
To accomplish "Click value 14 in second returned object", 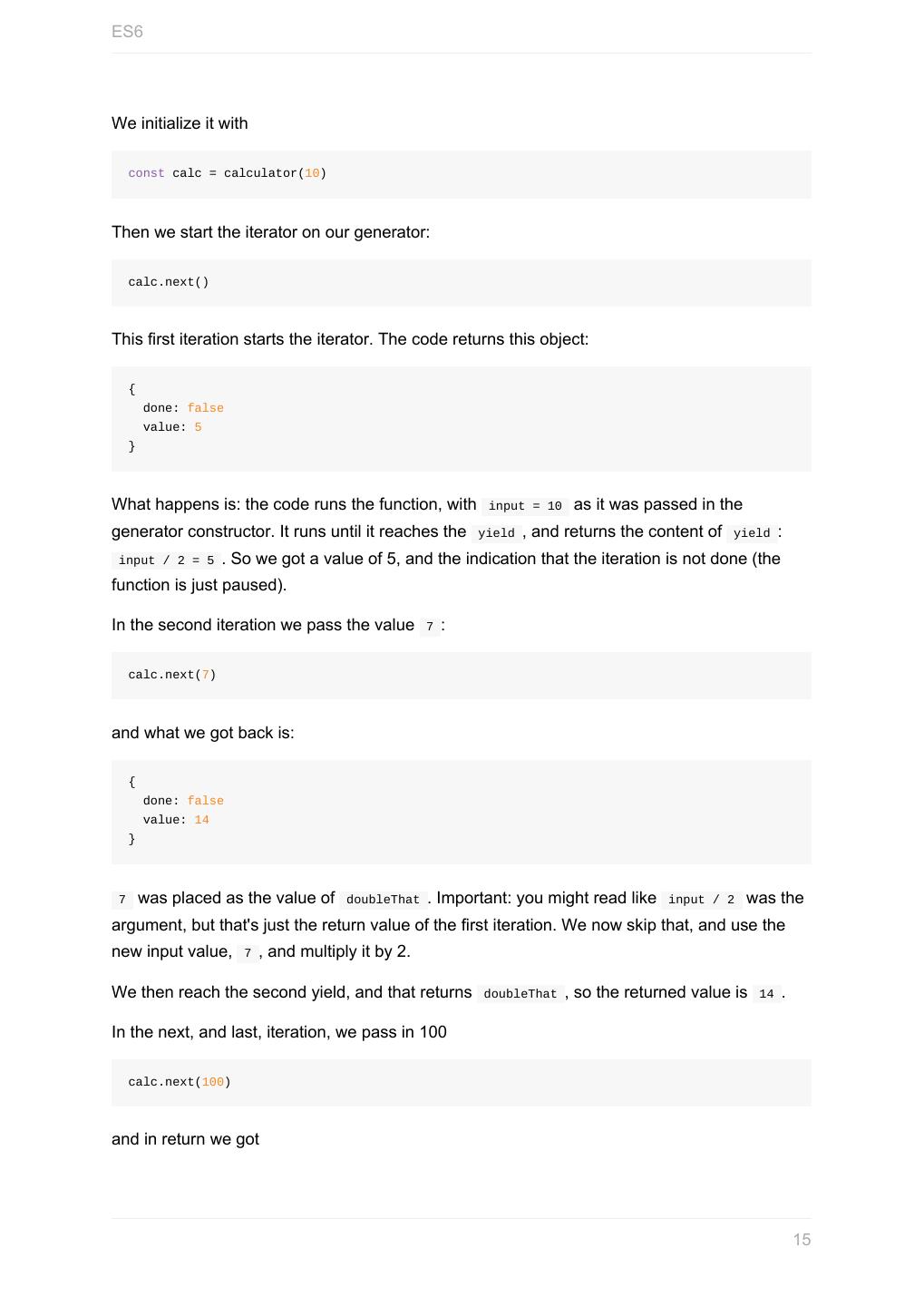I will click(201, 820).
